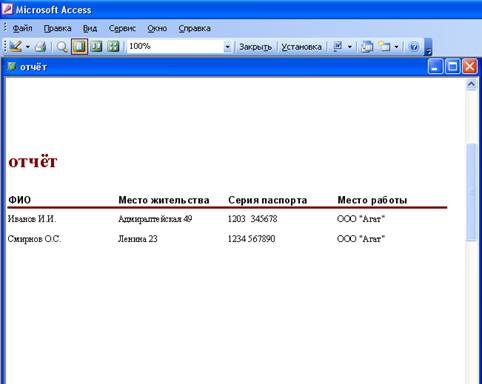Toggle Two Pages view
The height and width of the screenshot is (384, 482).
(x=97, y=46)
